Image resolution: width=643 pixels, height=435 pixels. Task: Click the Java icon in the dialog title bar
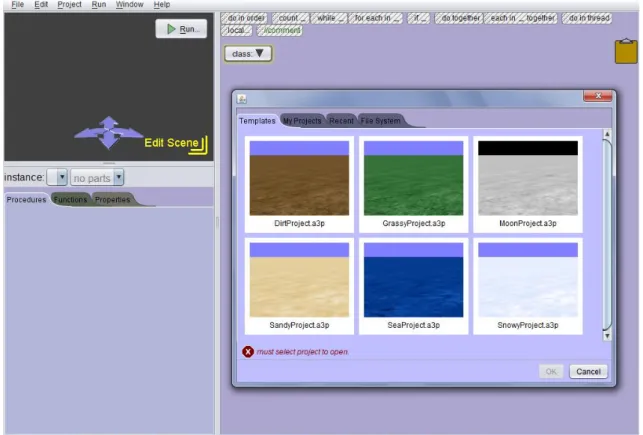point(242,99)
